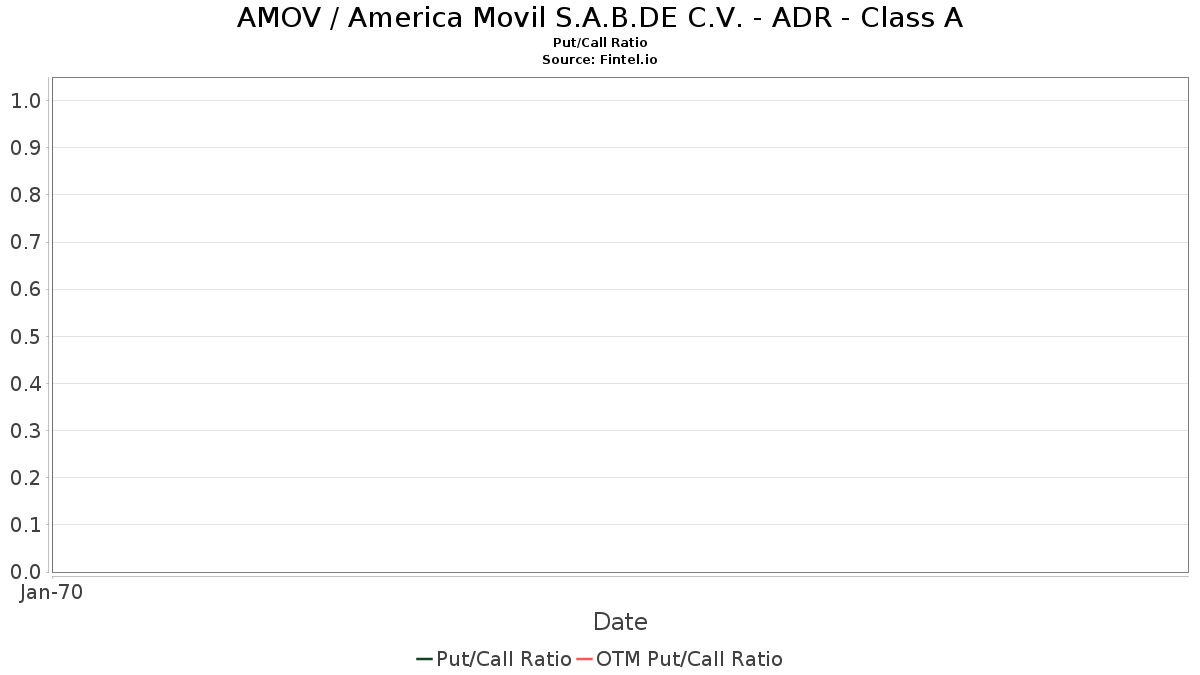This screenshot has height=675, width=1200.
Task: Click the Date axis title
Action: click(x=620, y=622)
